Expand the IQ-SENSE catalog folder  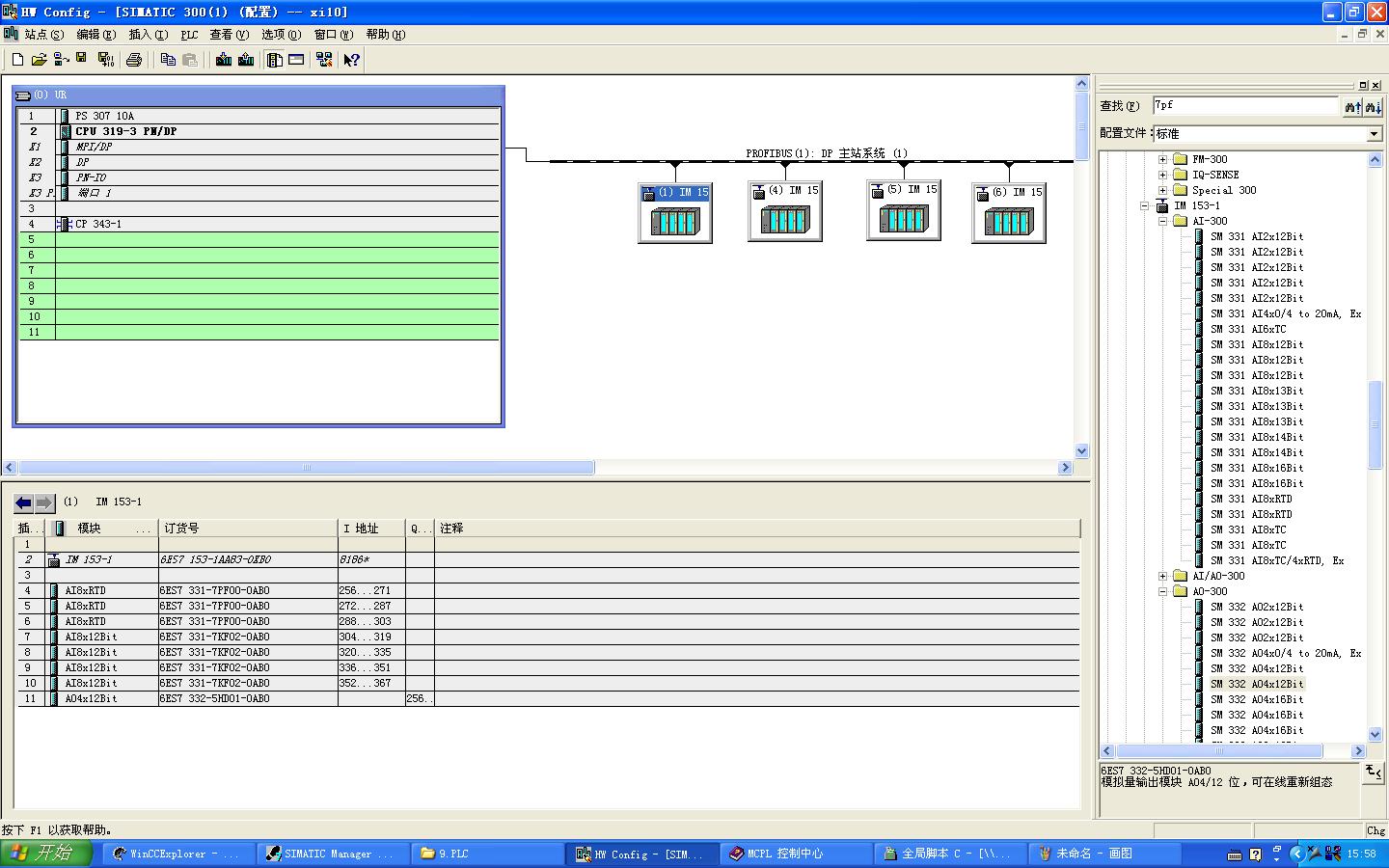[x=1162, y=175]
